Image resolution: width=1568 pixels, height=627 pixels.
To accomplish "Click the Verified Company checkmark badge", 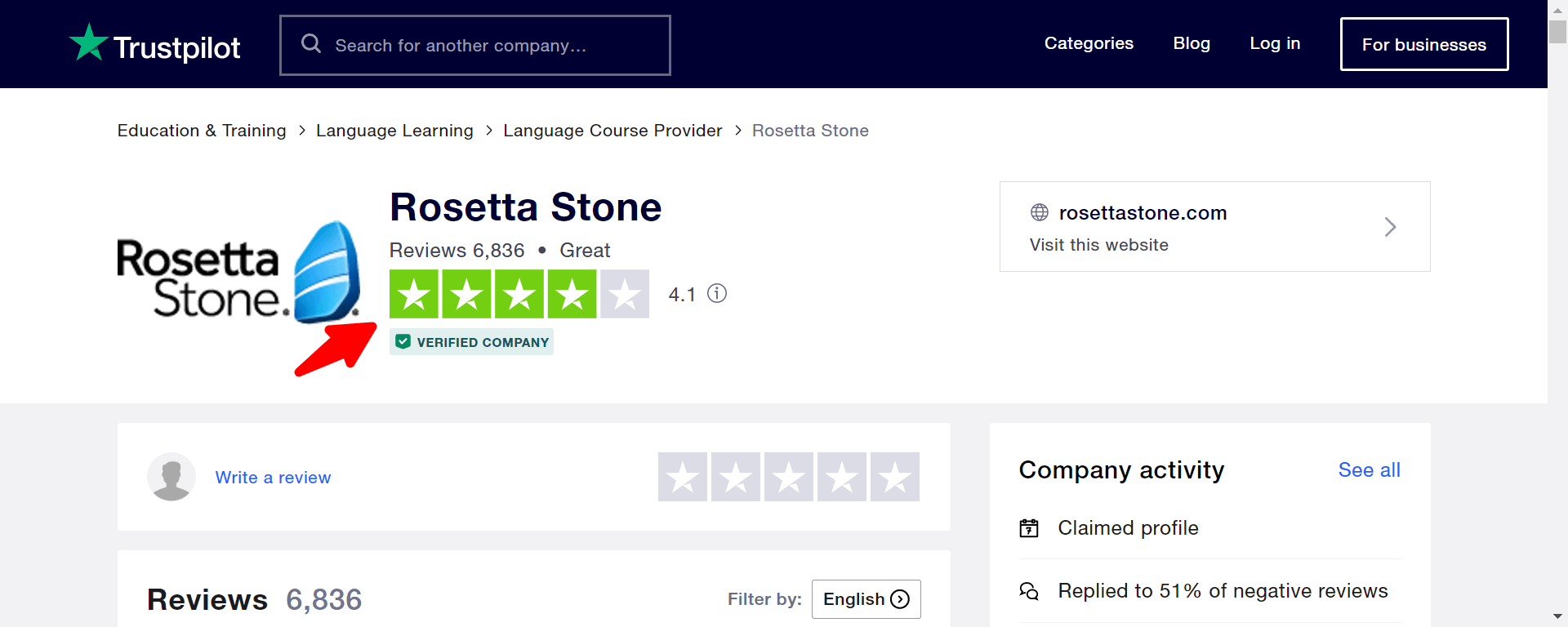I will coord(403,342).
